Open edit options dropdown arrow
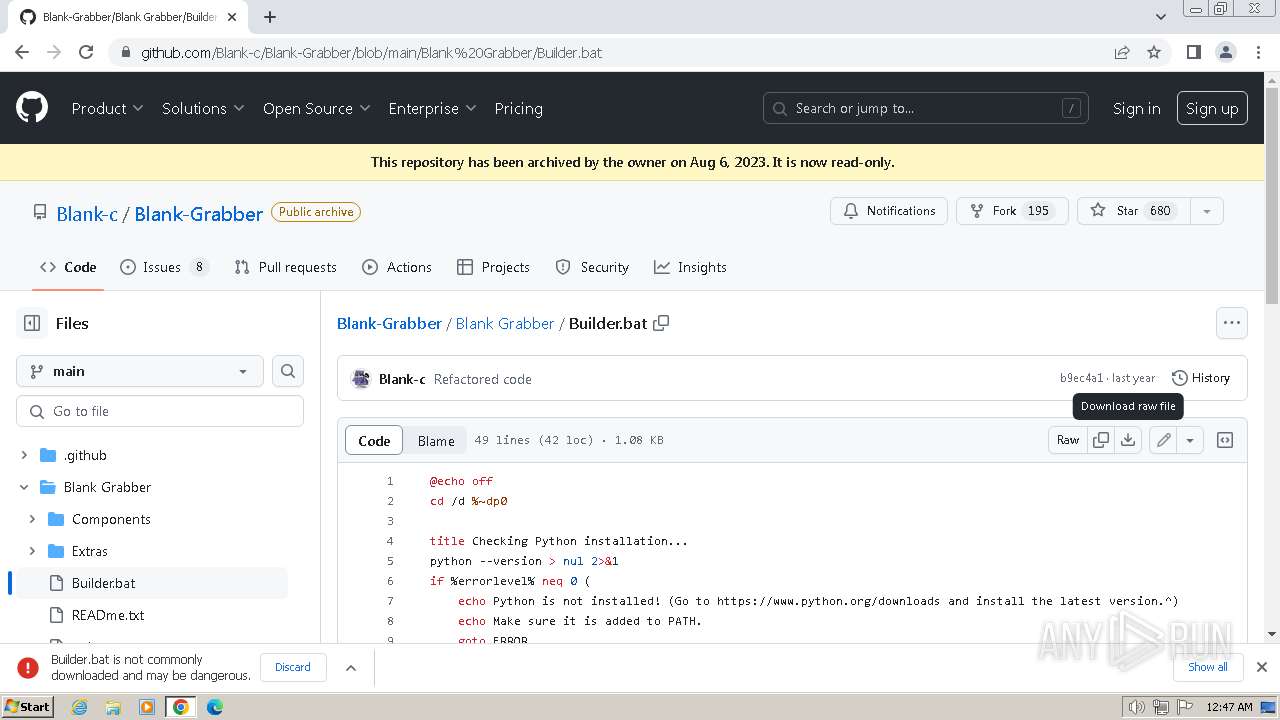Viewport: 1280px width, 720px height. (x=1190, y=440)
